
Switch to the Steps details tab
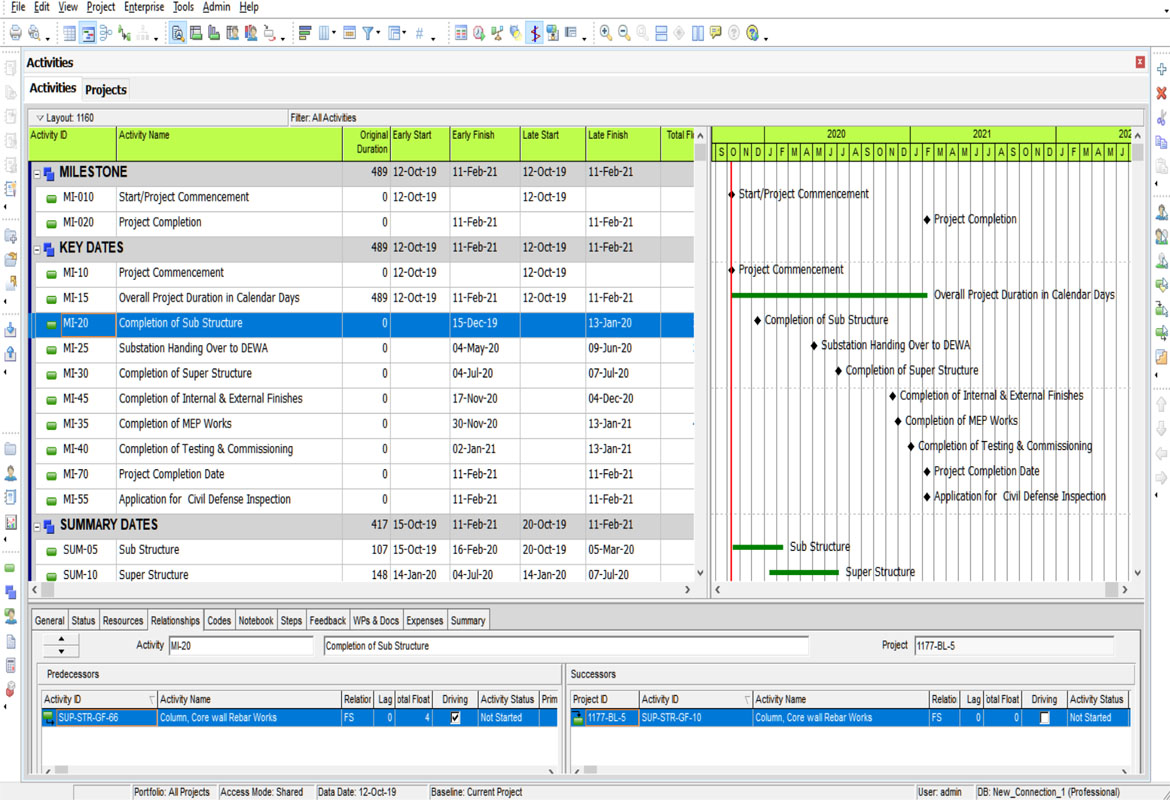click(x=291, y=621)
